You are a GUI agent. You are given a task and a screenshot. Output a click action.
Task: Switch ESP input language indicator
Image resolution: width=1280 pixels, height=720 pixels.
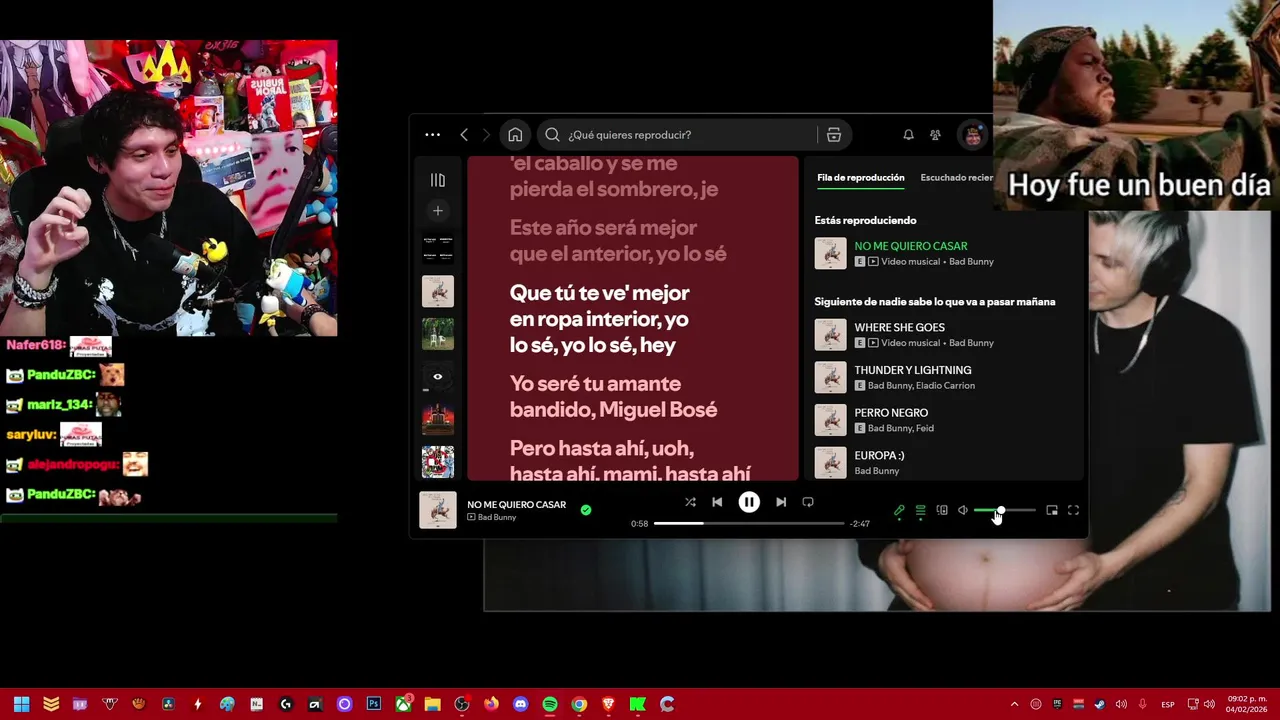(x=1168, y=704)
